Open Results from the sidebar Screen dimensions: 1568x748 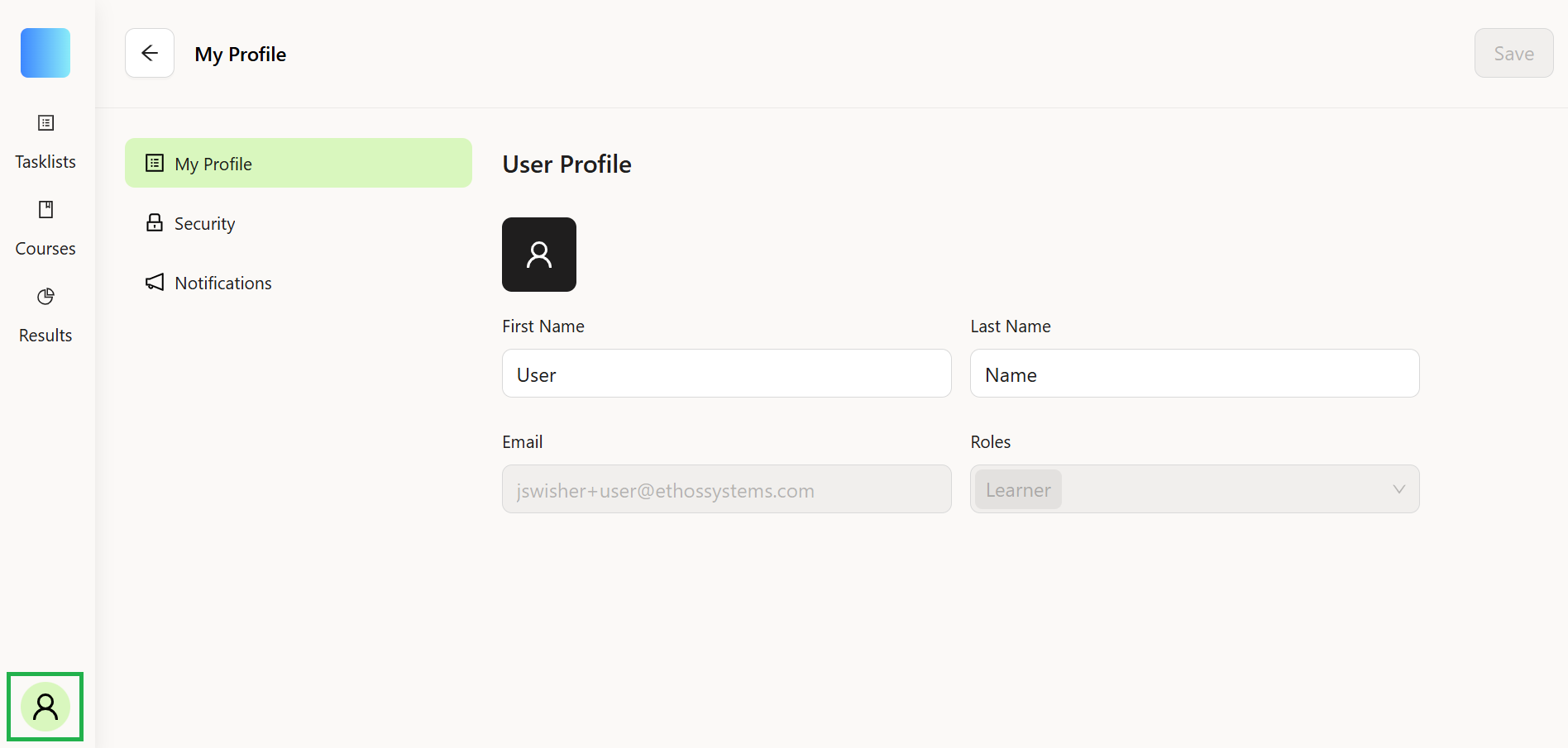pyautogui.click(x=45, y=317)
